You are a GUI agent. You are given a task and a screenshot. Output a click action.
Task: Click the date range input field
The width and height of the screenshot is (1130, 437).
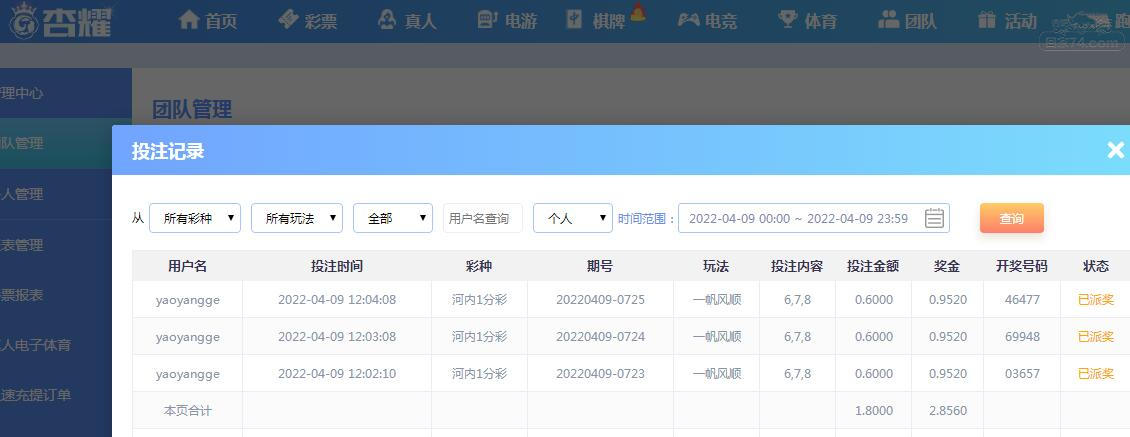pyautogui.click(x=814, y=218)
